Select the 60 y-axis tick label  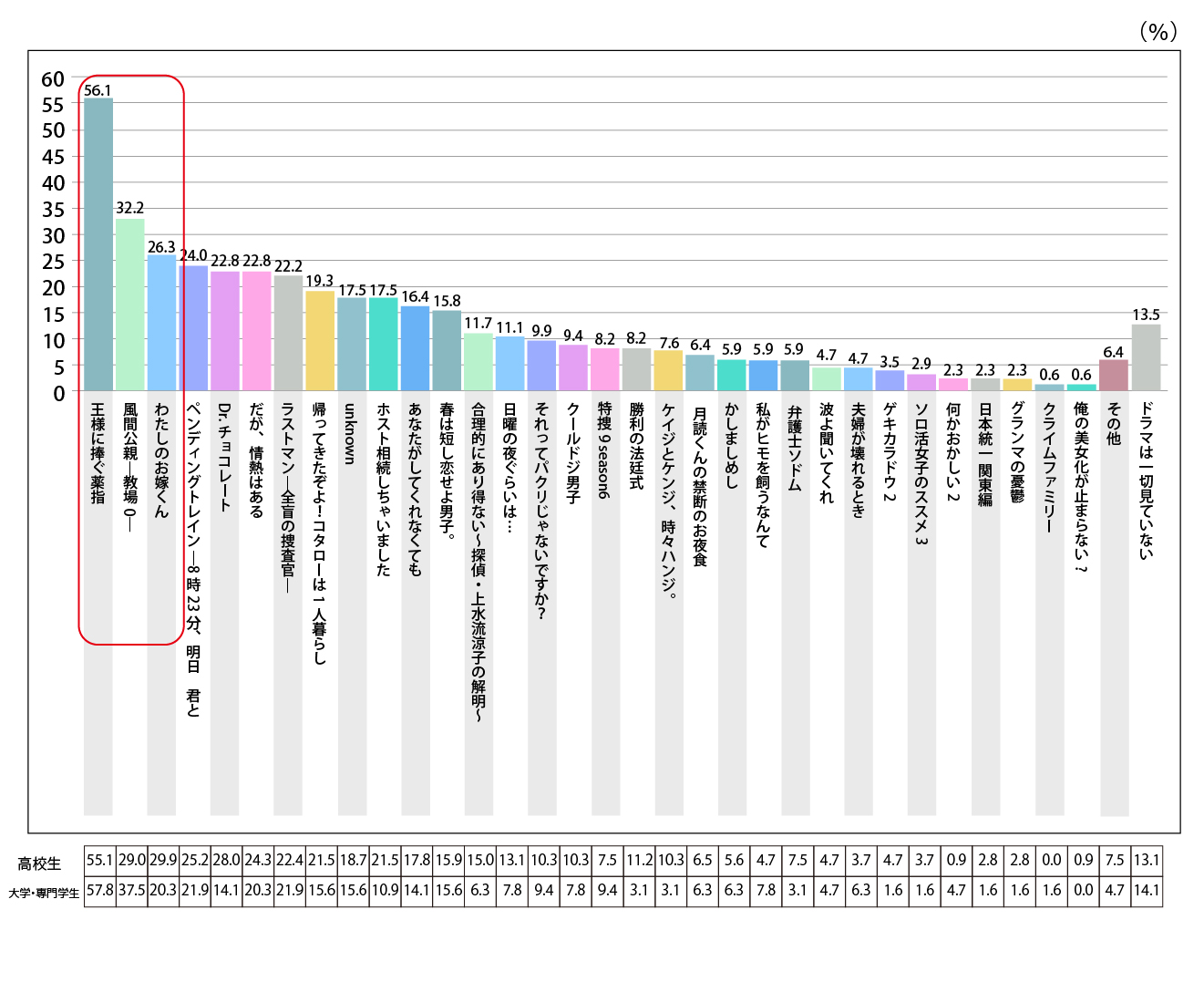tap(53, 79)
